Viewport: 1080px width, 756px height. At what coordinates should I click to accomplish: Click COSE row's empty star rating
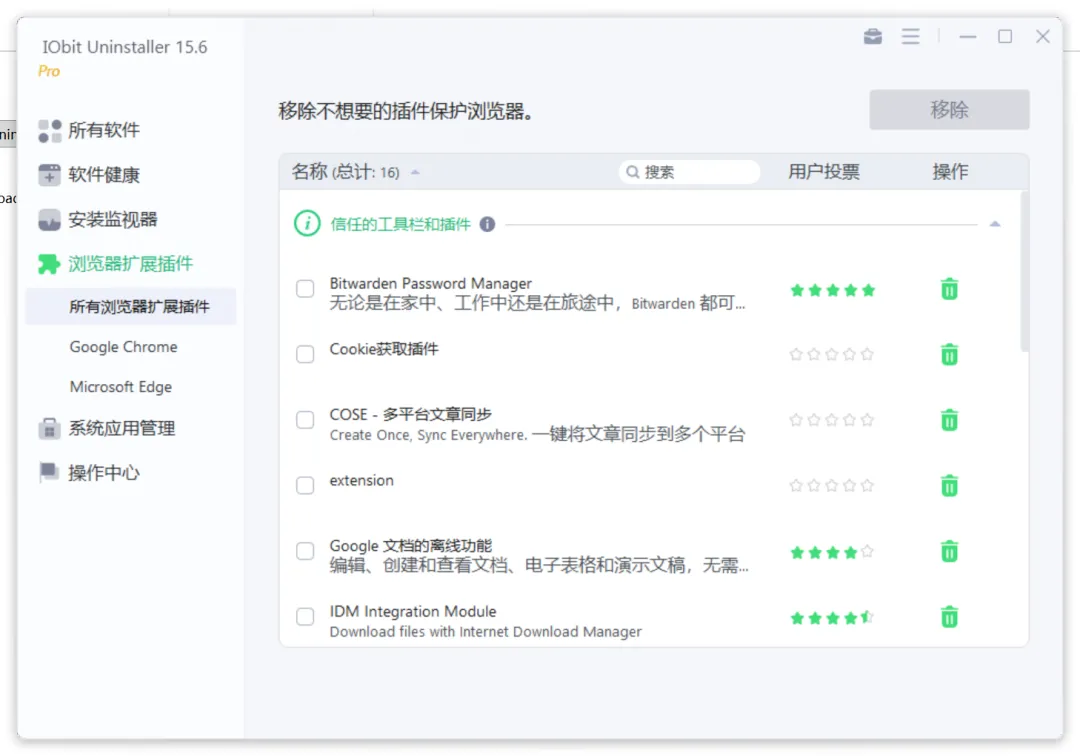(x=832, y=420)
